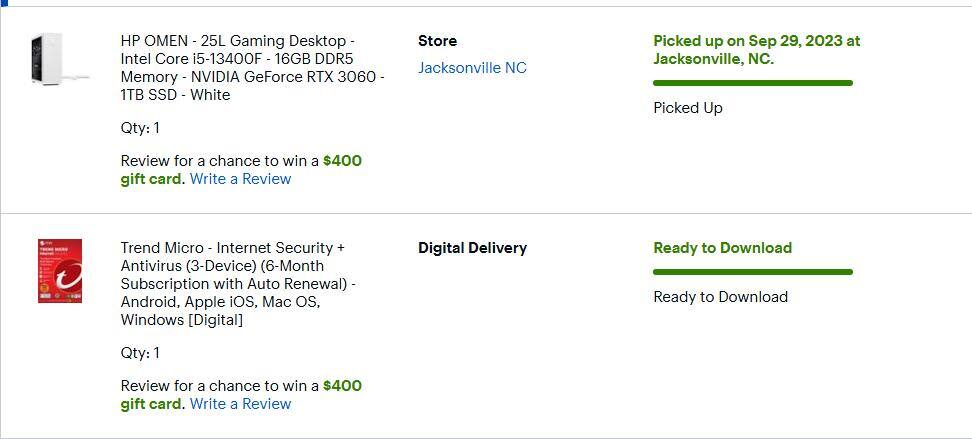Click Qty: 1 under the HP OMEN item
The width and height of the screenshot is (972, 439).
coord(140,128)
